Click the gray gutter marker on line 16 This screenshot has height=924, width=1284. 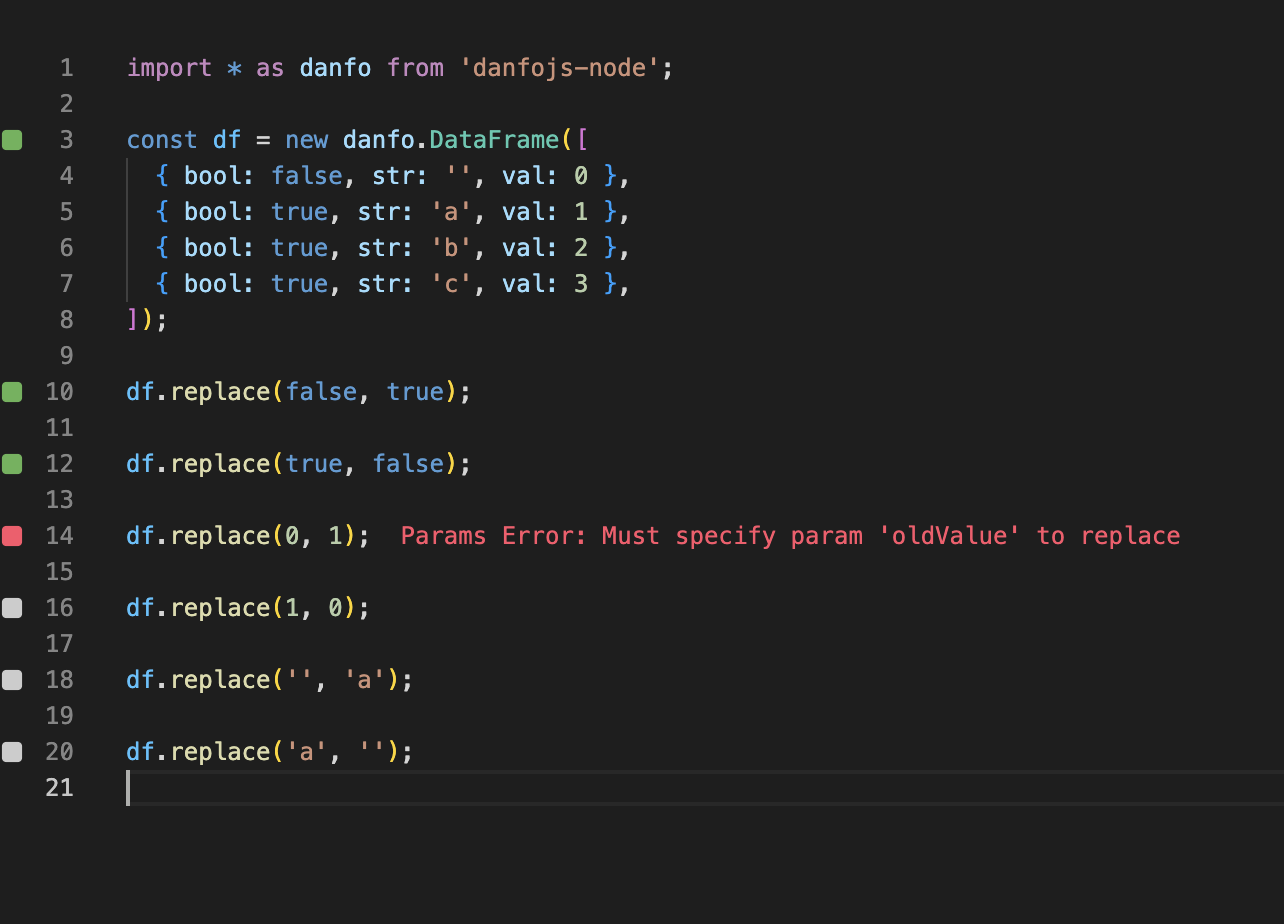(12, 608)
